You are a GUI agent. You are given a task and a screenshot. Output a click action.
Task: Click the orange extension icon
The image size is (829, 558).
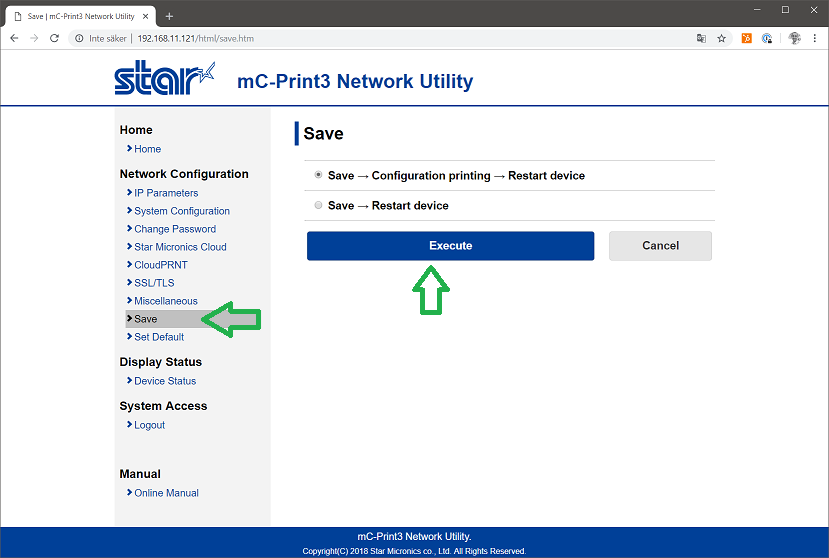tap(747, 38)
